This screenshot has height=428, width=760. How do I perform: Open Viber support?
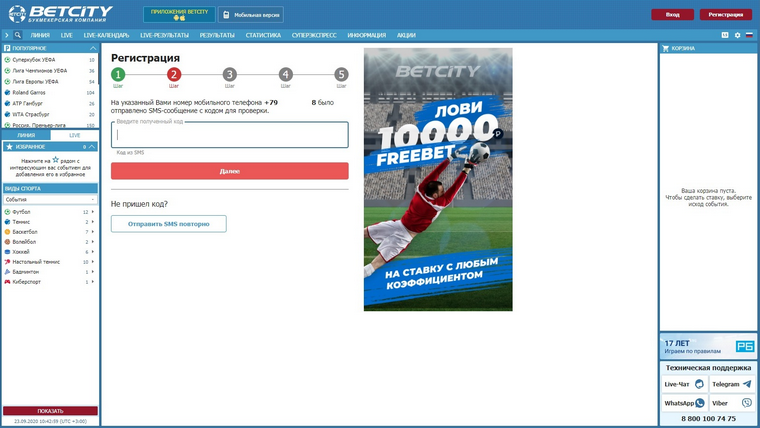click(732, 403)
